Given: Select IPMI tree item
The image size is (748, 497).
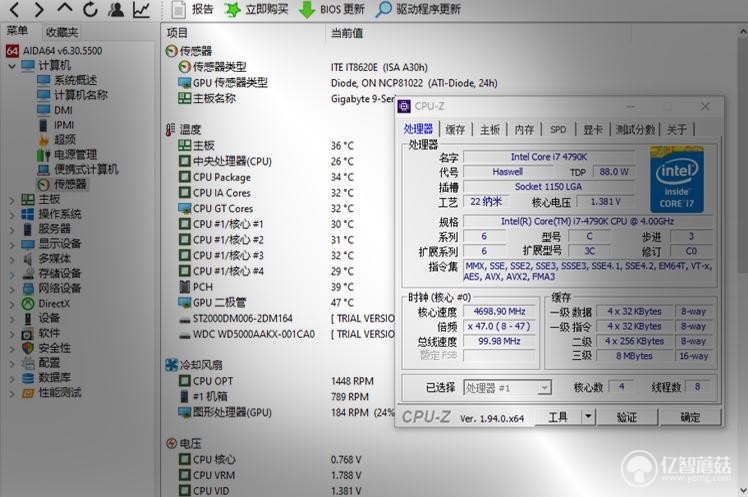Looking at the screenshot, I should click(56, 124).
